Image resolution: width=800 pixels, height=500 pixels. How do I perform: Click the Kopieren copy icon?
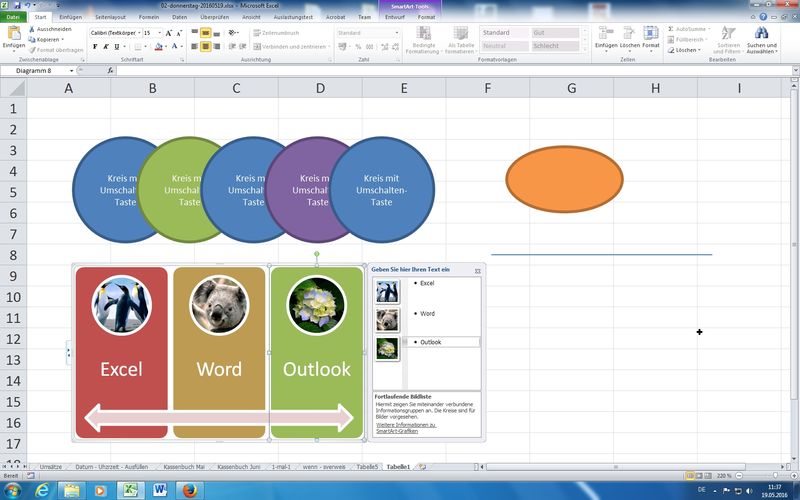[x=31, y=39]
